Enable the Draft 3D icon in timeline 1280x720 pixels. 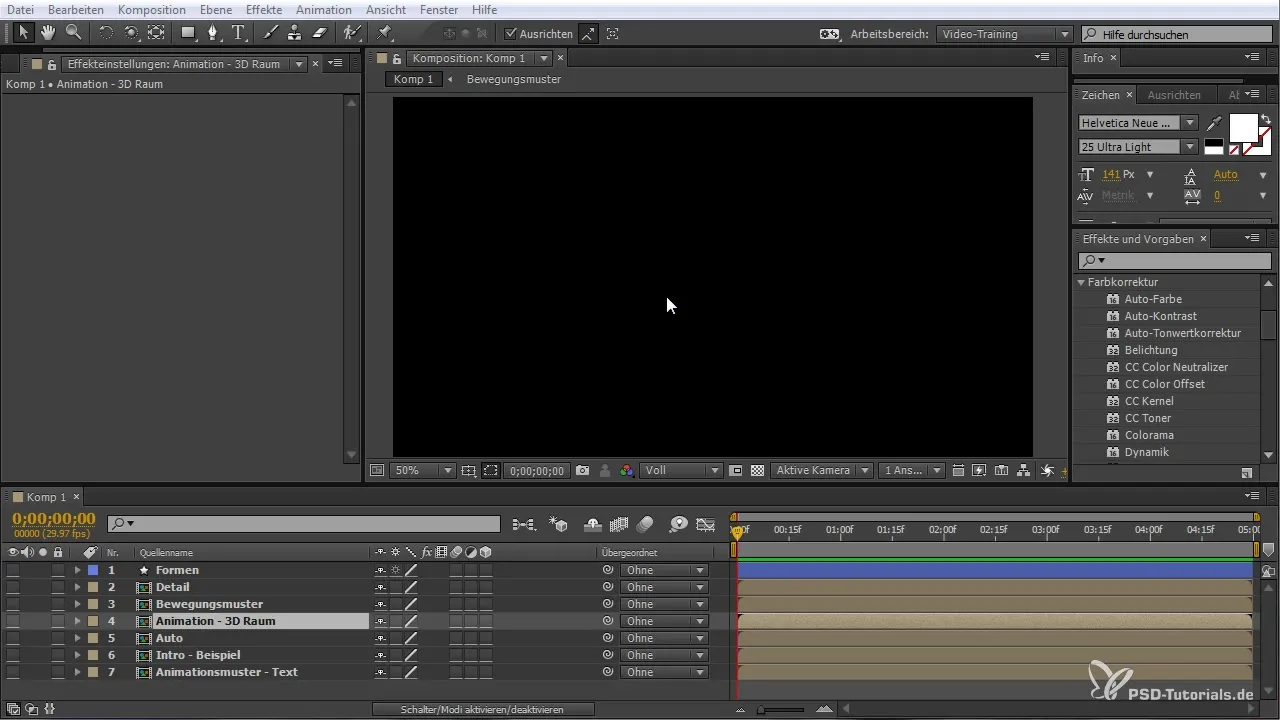[x=559, y=523]
